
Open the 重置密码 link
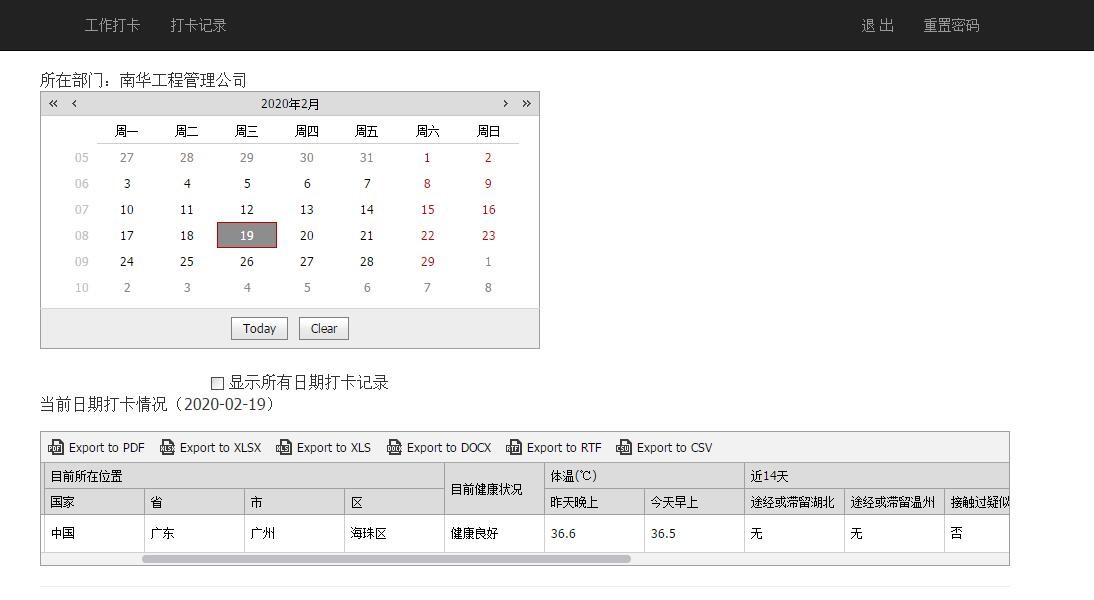coord(951,26)
